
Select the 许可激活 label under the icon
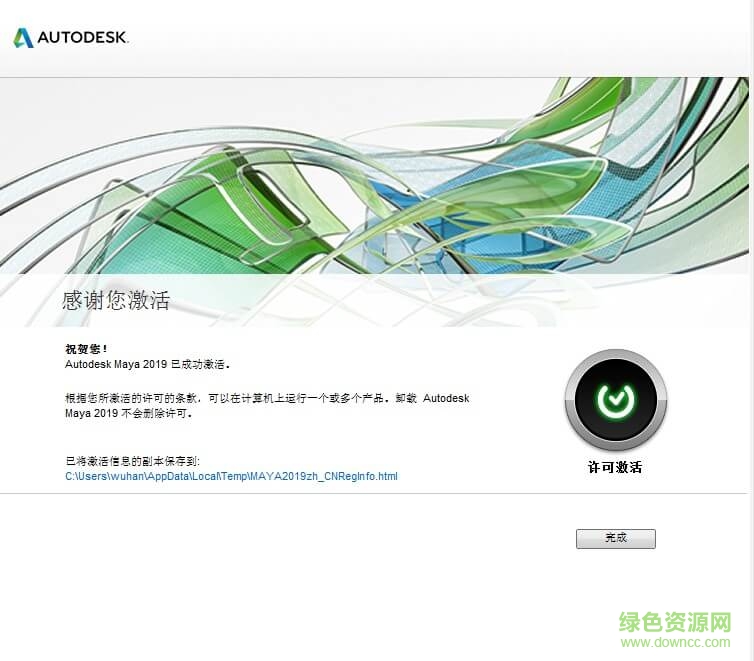(x=615, y=467)
